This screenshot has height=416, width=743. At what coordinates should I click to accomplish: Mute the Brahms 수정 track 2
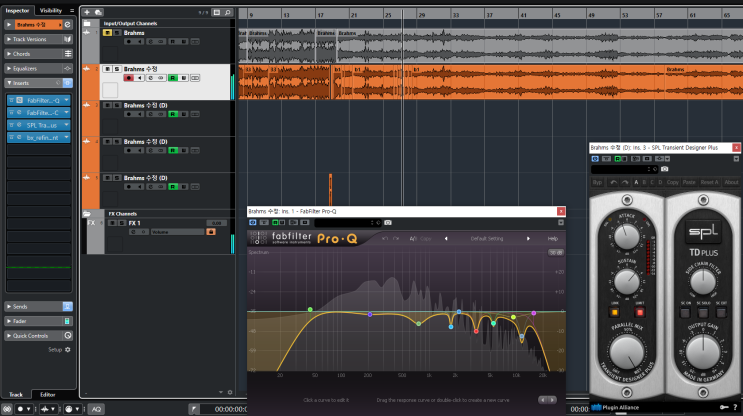point(108,69)
